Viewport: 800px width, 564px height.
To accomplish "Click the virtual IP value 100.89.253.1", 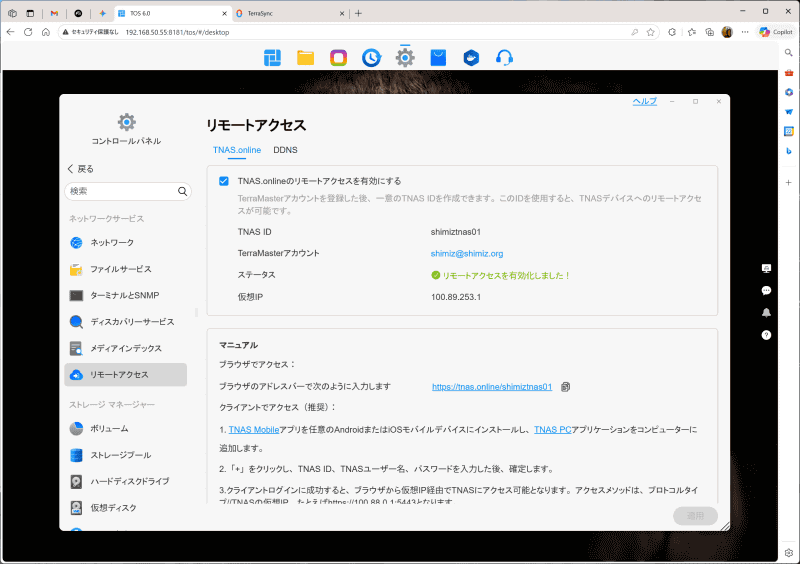I will 456,297.
